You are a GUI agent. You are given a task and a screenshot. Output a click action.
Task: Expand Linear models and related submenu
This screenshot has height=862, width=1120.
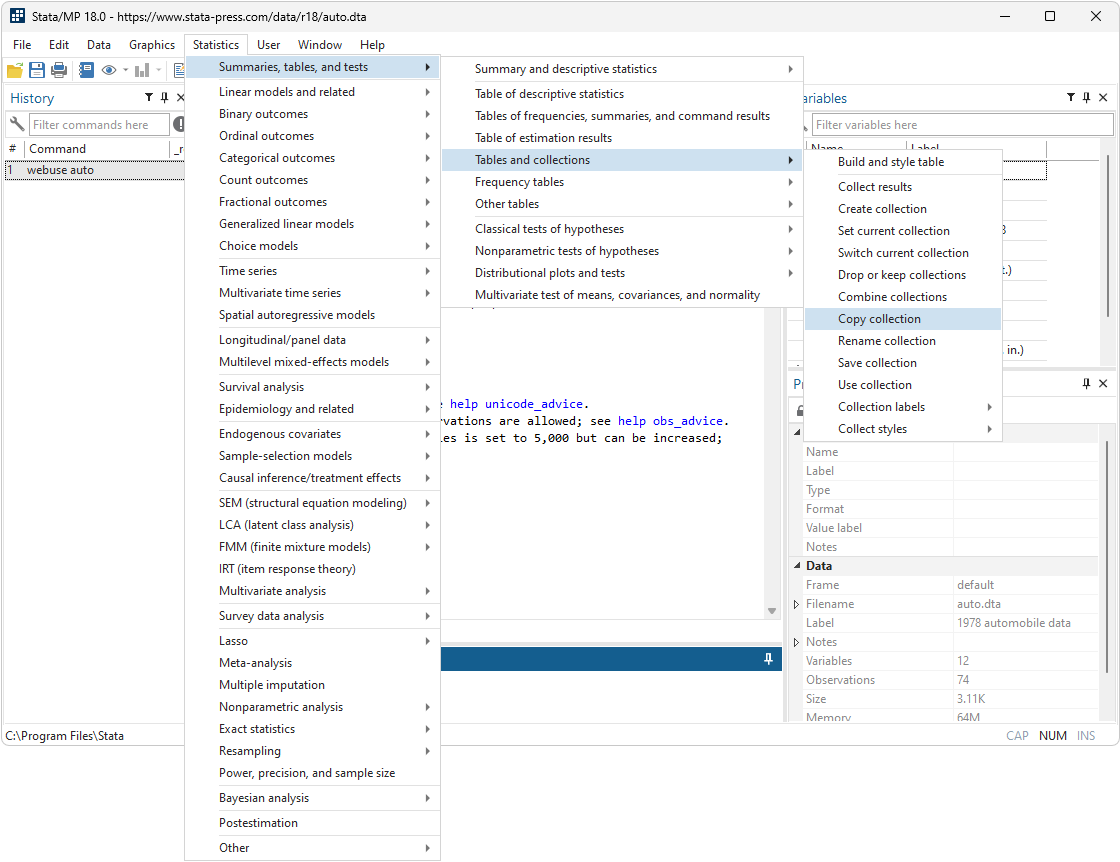pyautogui.click(x=312, y=92)
